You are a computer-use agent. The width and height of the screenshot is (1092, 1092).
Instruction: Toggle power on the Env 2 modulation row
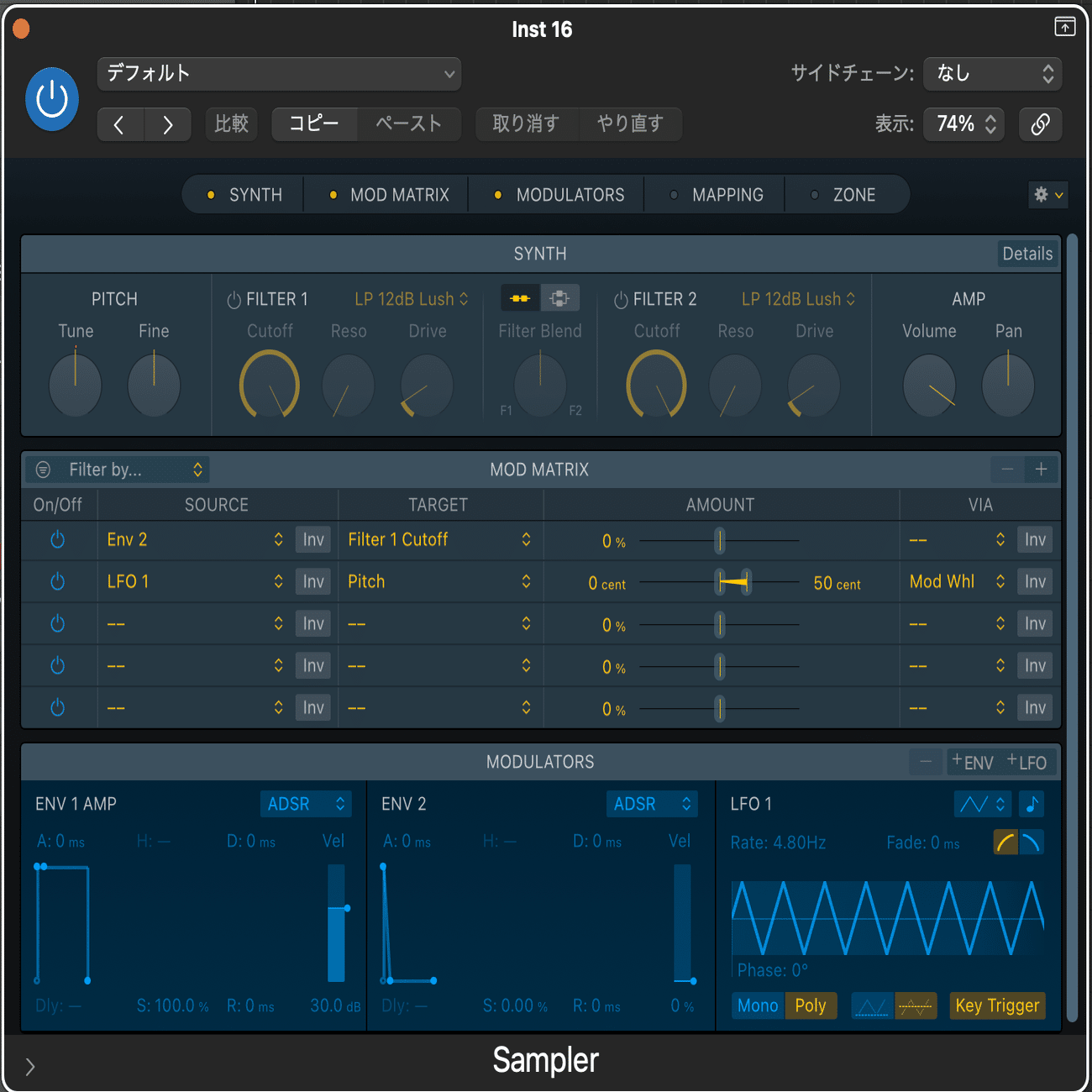coord(58,539)
